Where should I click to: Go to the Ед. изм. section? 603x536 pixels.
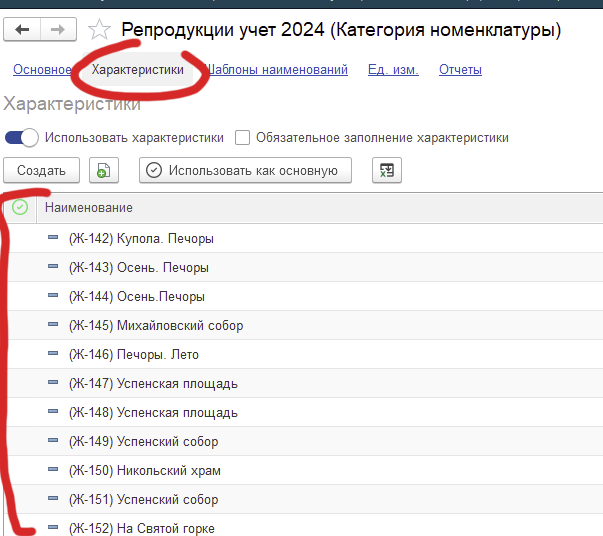[393, 70]
